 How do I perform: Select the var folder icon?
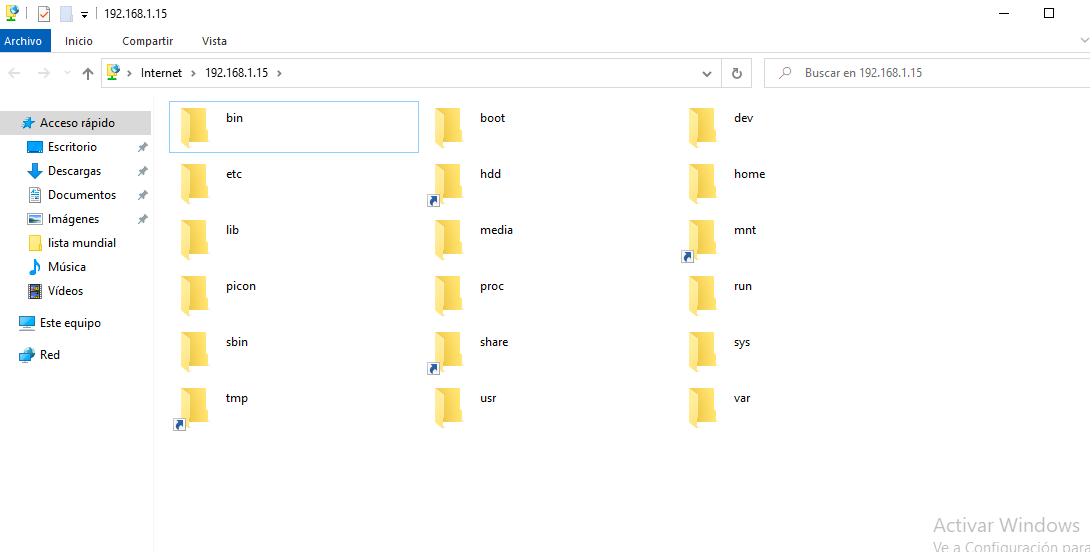[x=703, y=407]
